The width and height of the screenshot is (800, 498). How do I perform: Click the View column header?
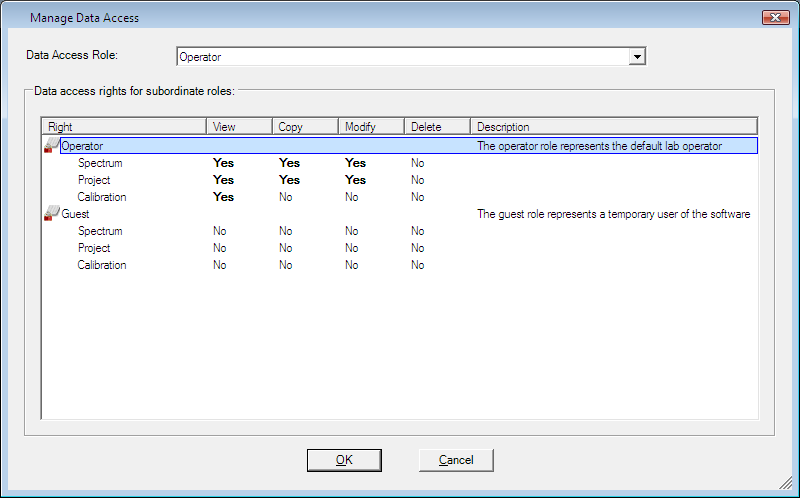tap(239, 127)
